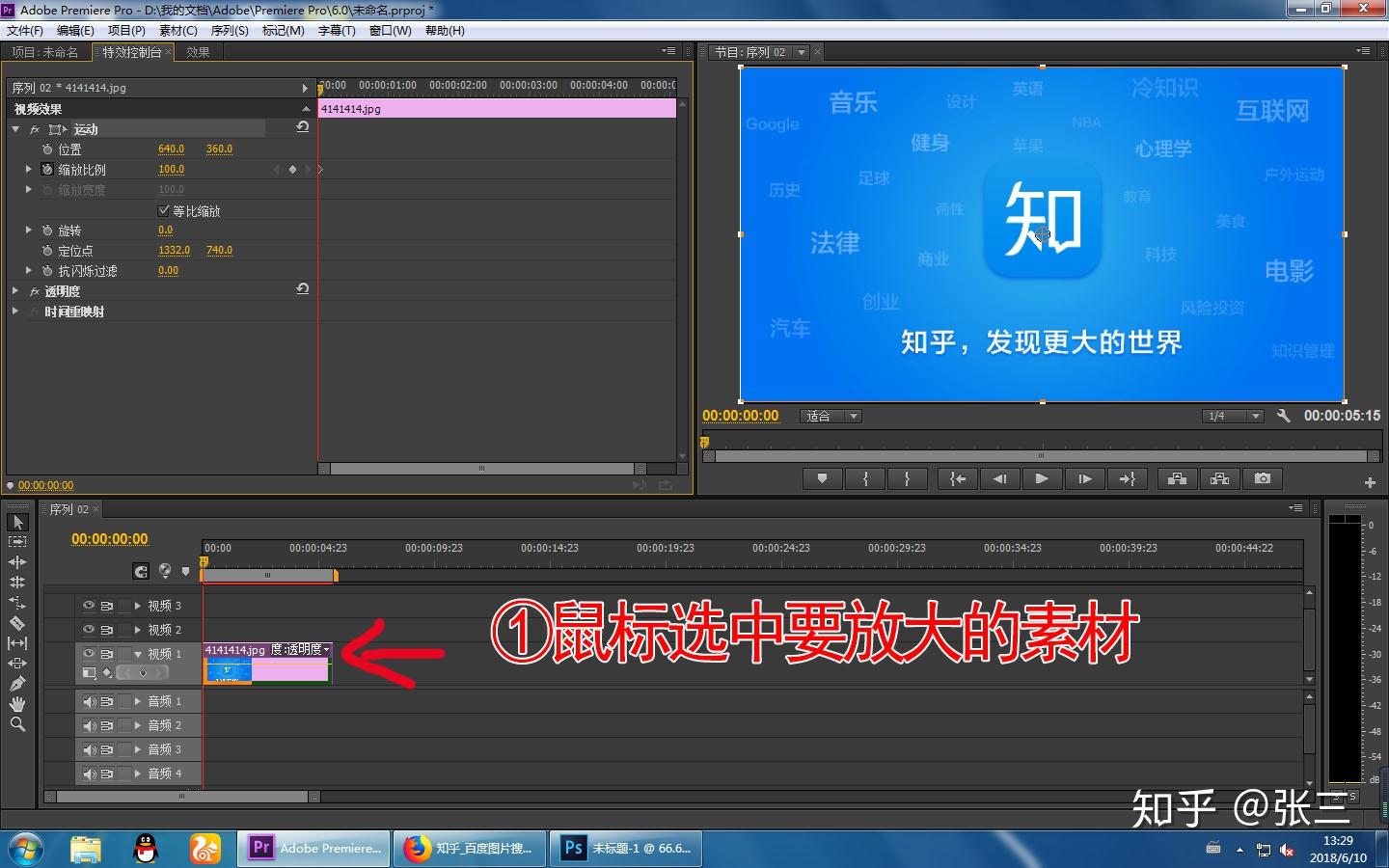Set out point in program monitor

907,478
